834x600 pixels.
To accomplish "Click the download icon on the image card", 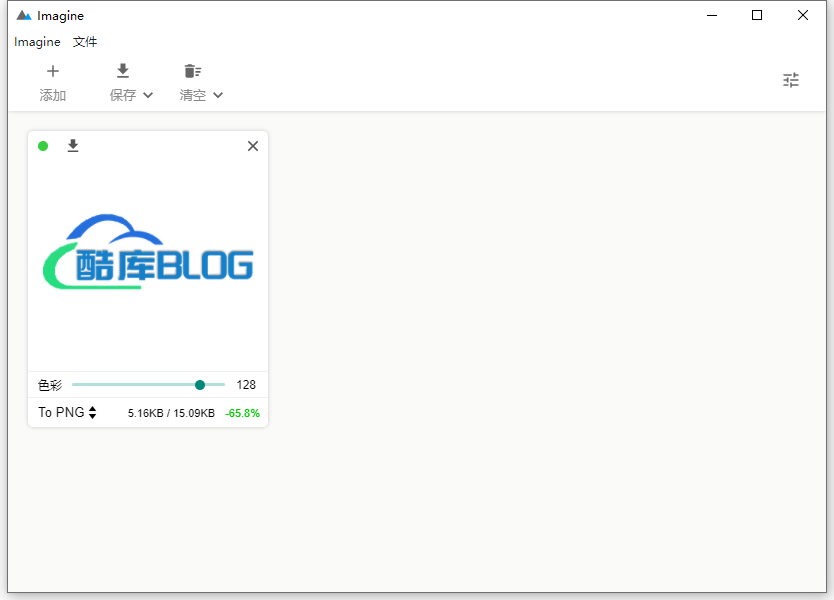I will coord(73,146).
